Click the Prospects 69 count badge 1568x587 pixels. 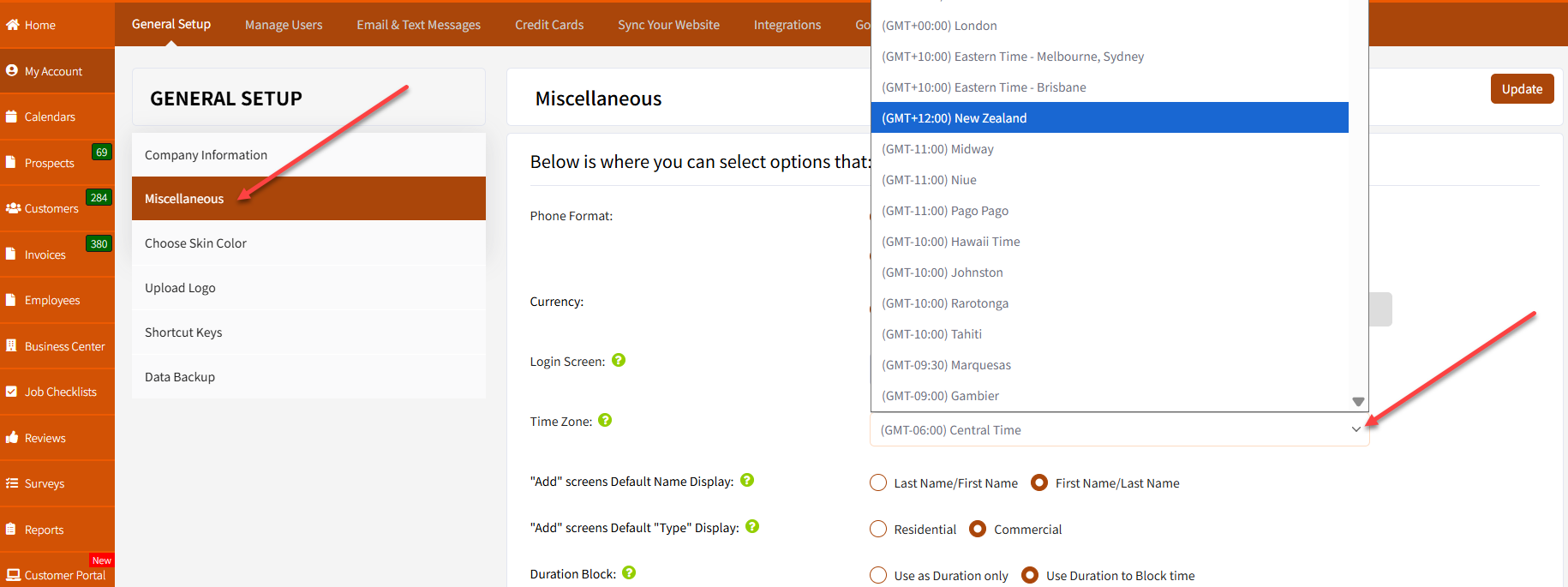102,152
